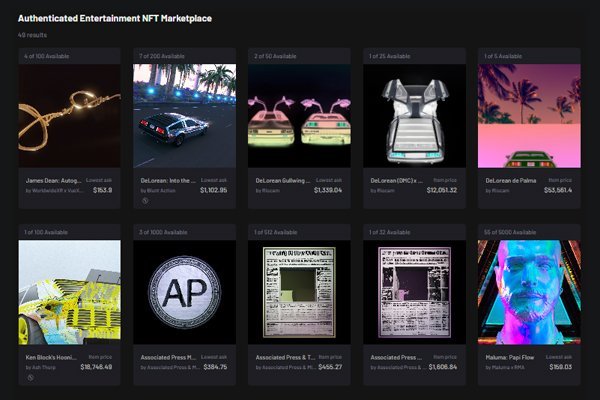Click the 'DeLorean: Into the ...' title

pyautogui.click(x=168, y=180)
